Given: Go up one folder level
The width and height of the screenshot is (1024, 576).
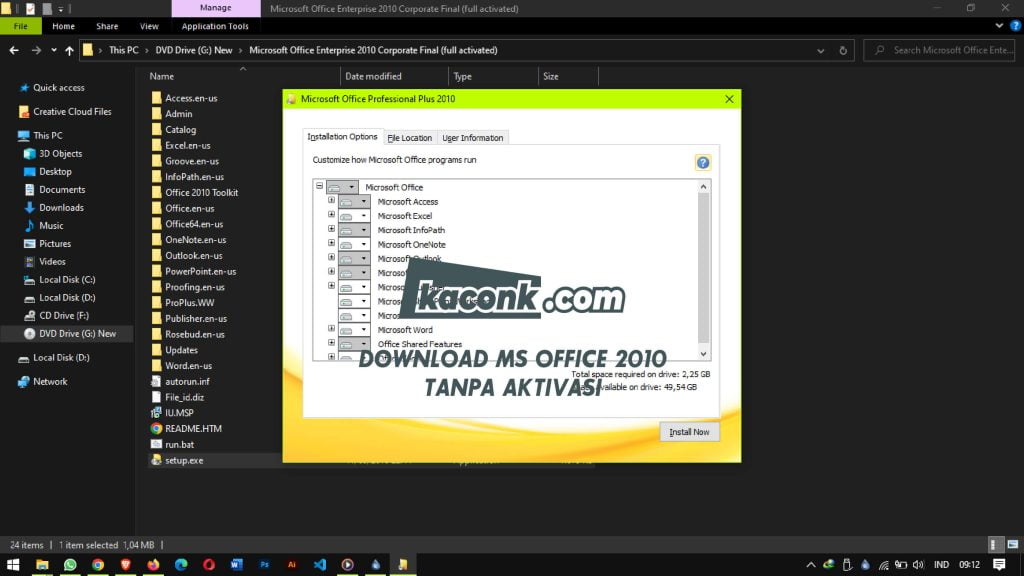Looking at the screenshot, I should 69,50.
